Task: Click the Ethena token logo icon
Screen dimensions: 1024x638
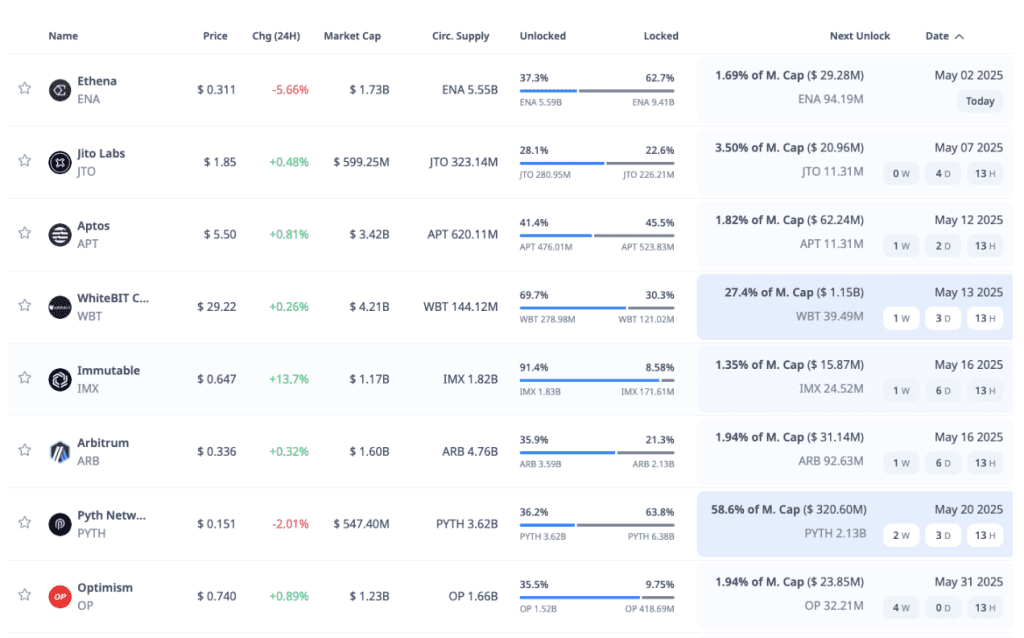Action: (x=59, y=89)
